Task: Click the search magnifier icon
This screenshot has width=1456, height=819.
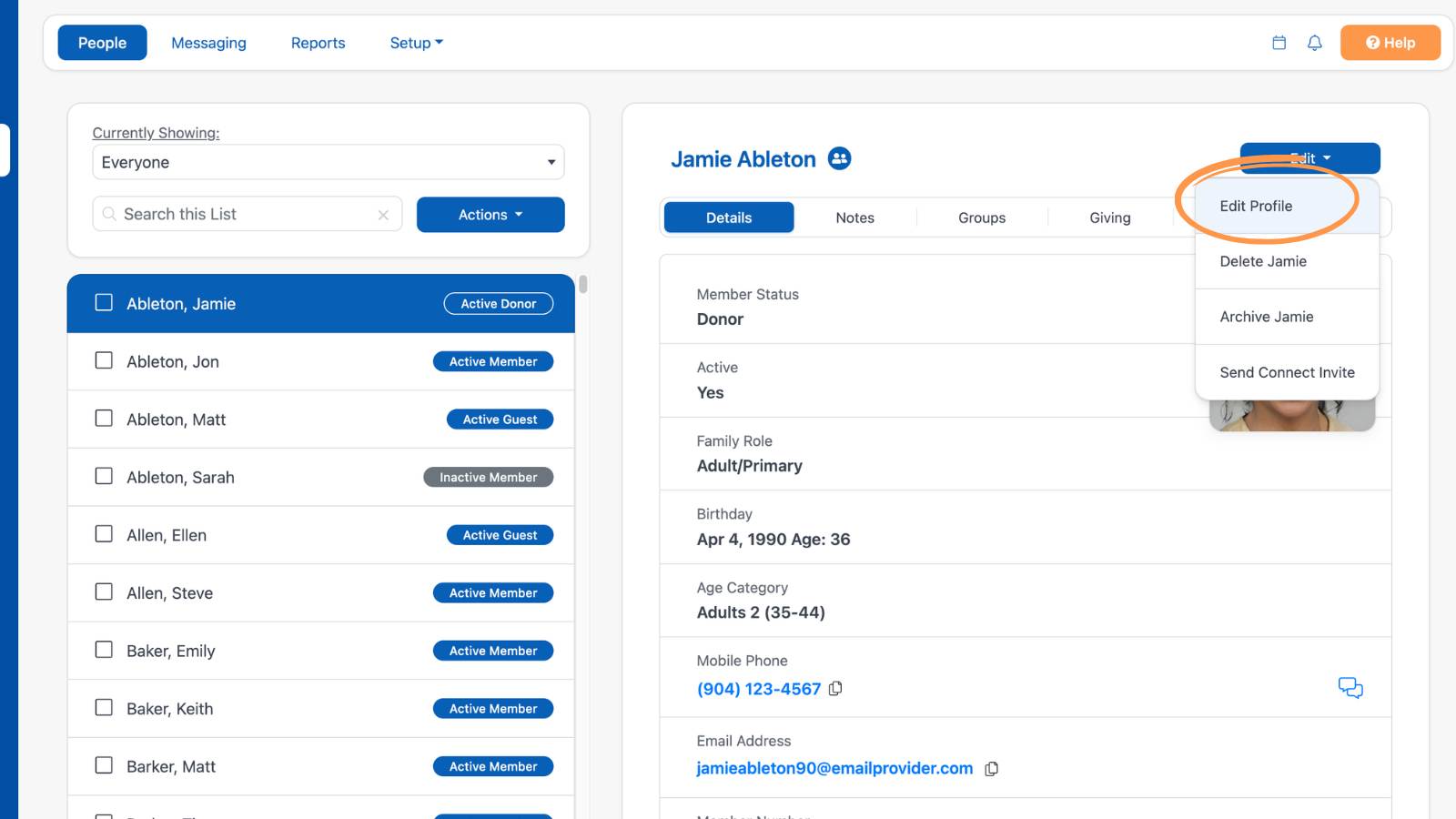Action: 109,214
